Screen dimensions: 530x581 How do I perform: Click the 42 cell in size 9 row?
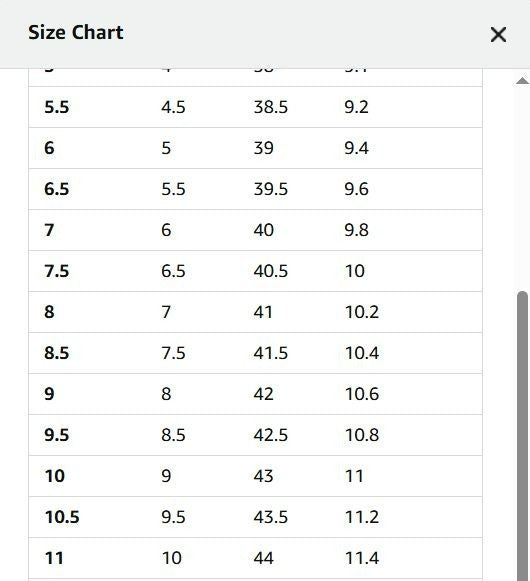tap(264, 394)
